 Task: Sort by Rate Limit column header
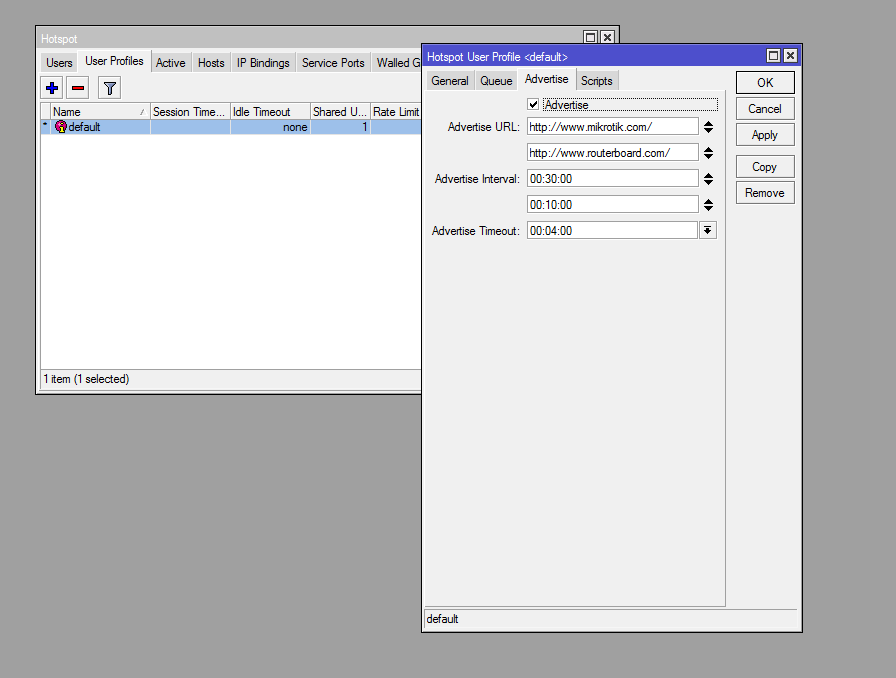pos(396,111)
